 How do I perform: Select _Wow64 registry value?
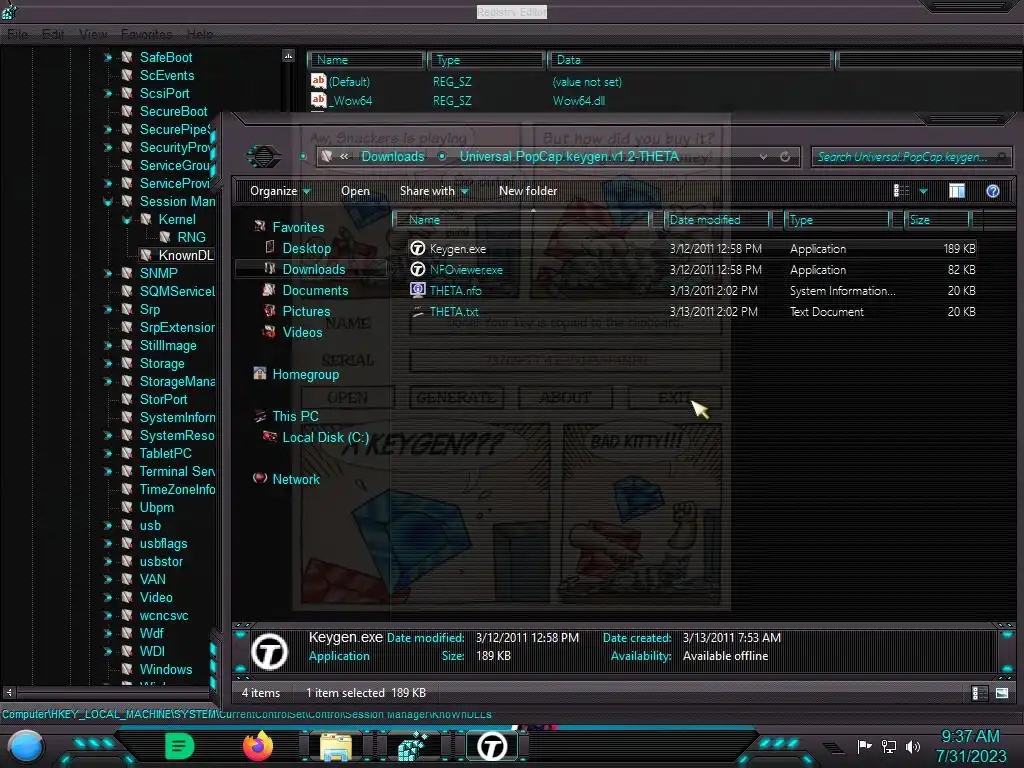350,101
